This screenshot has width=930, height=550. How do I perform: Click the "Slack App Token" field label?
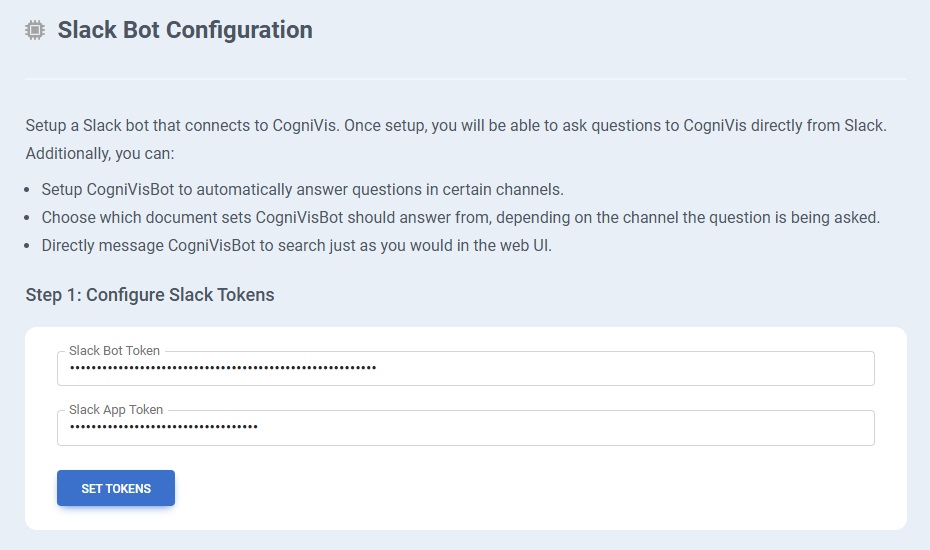pyautogui.click(x=116, y=410)
